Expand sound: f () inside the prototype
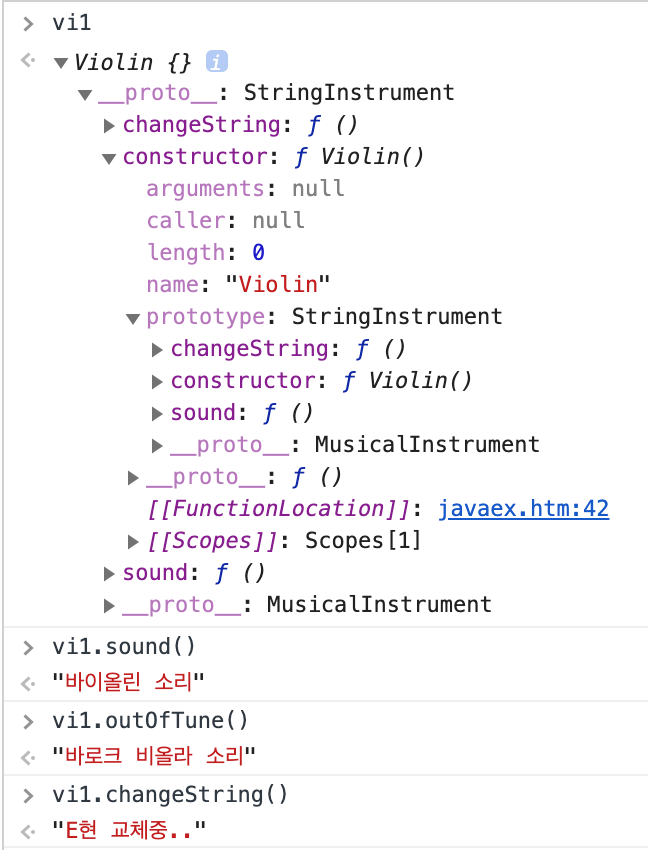 (x=157, y=414)
